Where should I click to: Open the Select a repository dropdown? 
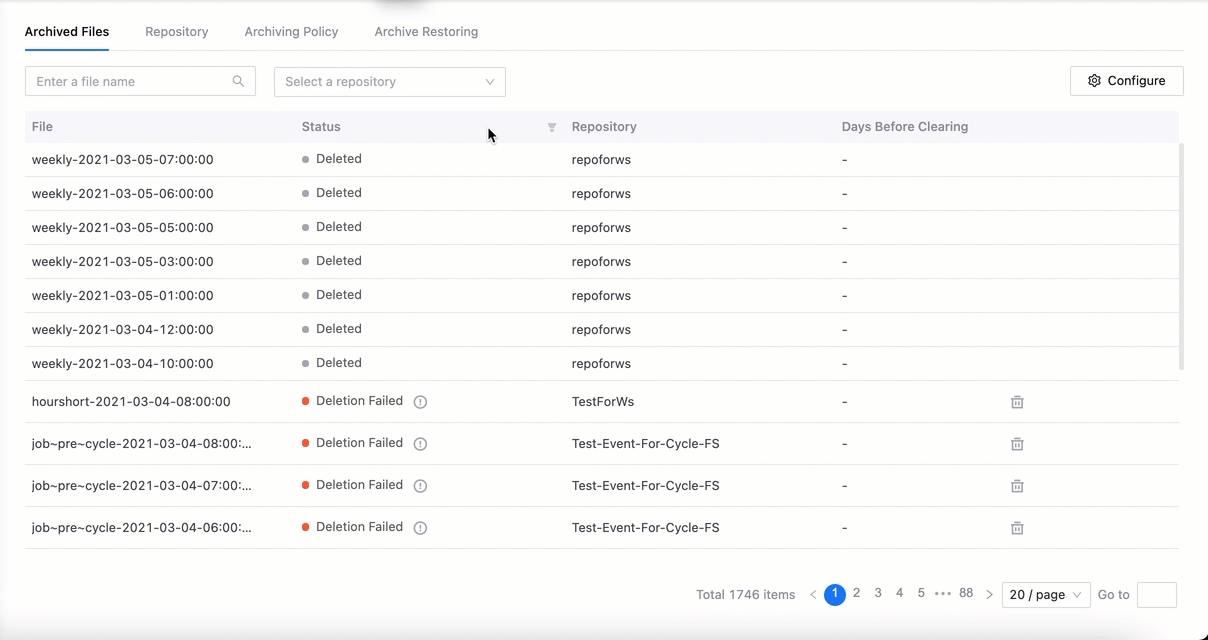coord(389,82)
